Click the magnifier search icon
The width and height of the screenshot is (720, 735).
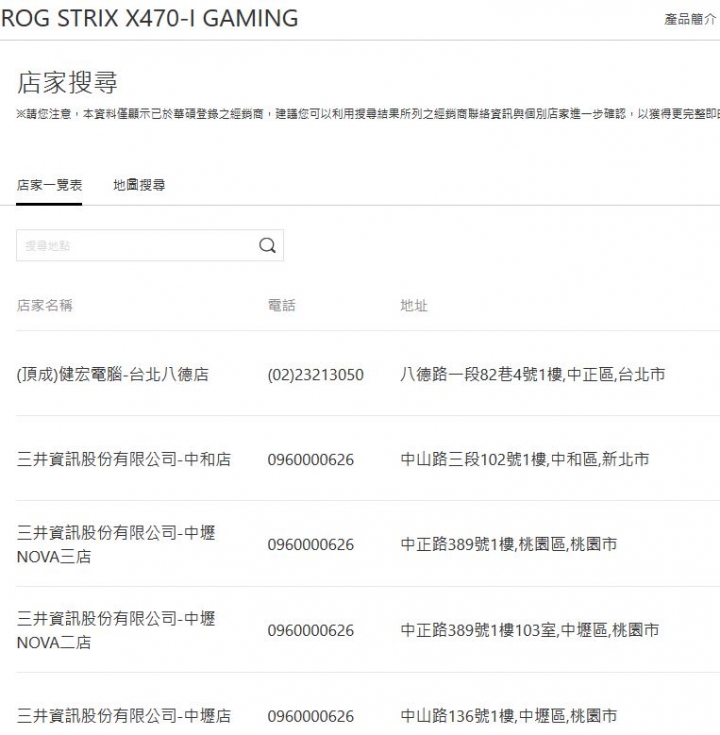click(x=267, y=245)
